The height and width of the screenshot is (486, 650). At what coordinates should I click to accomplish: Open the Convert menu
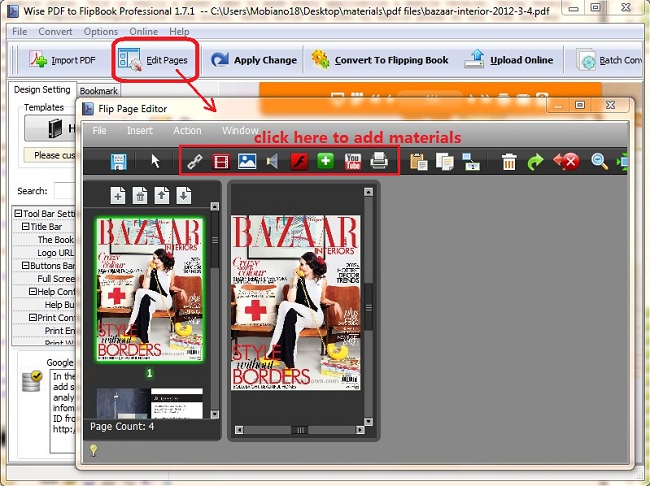55,32
